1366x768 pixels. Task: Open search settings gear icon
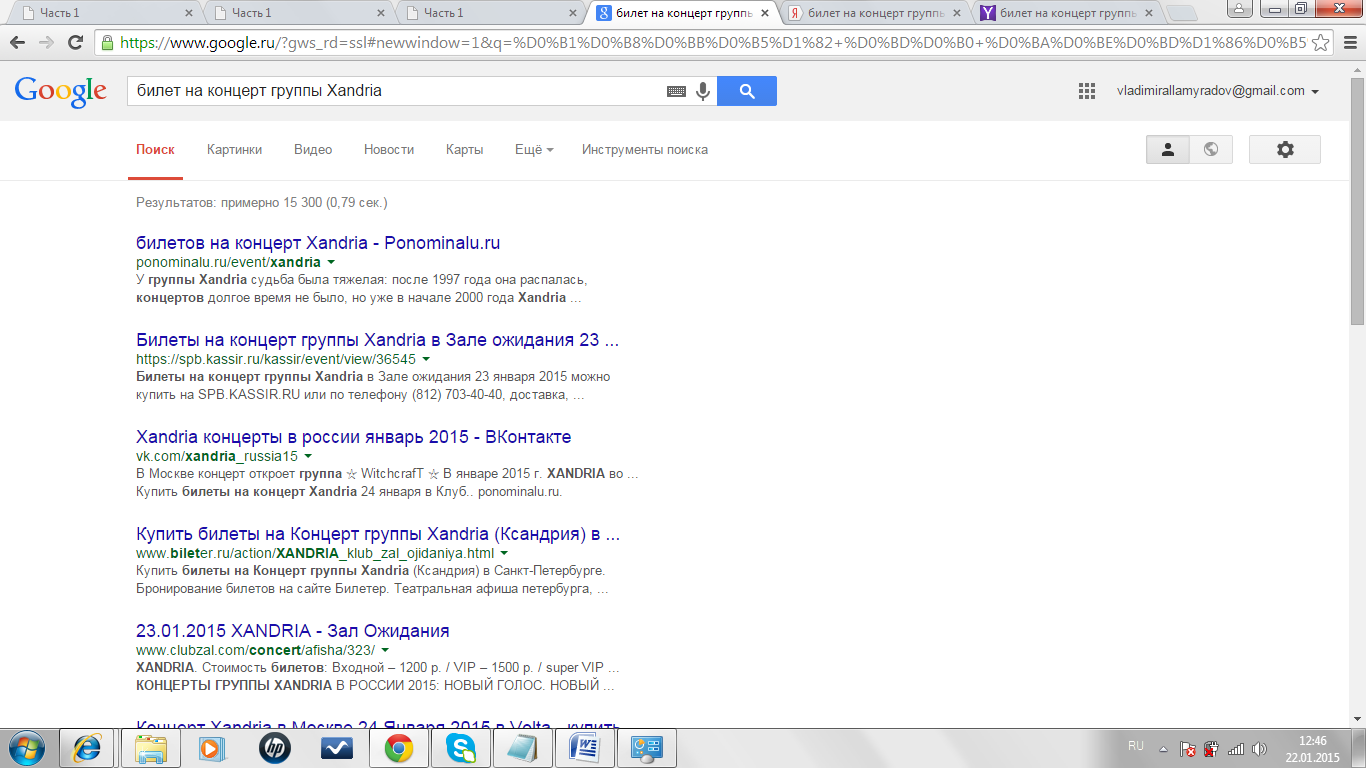click(1285, 149)
